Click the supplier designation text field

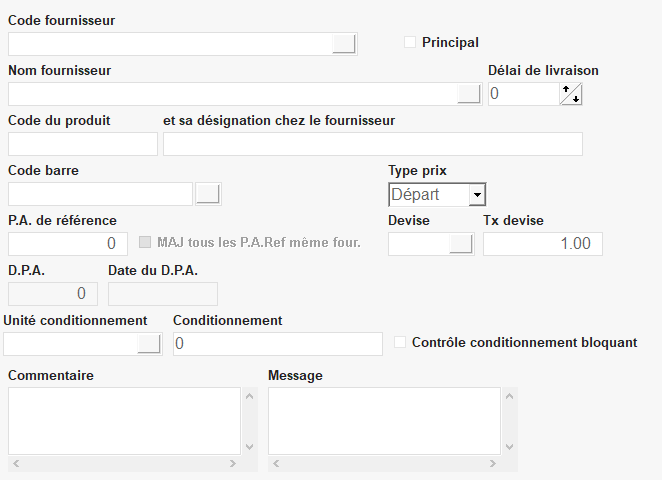click(x=372, y=144)
